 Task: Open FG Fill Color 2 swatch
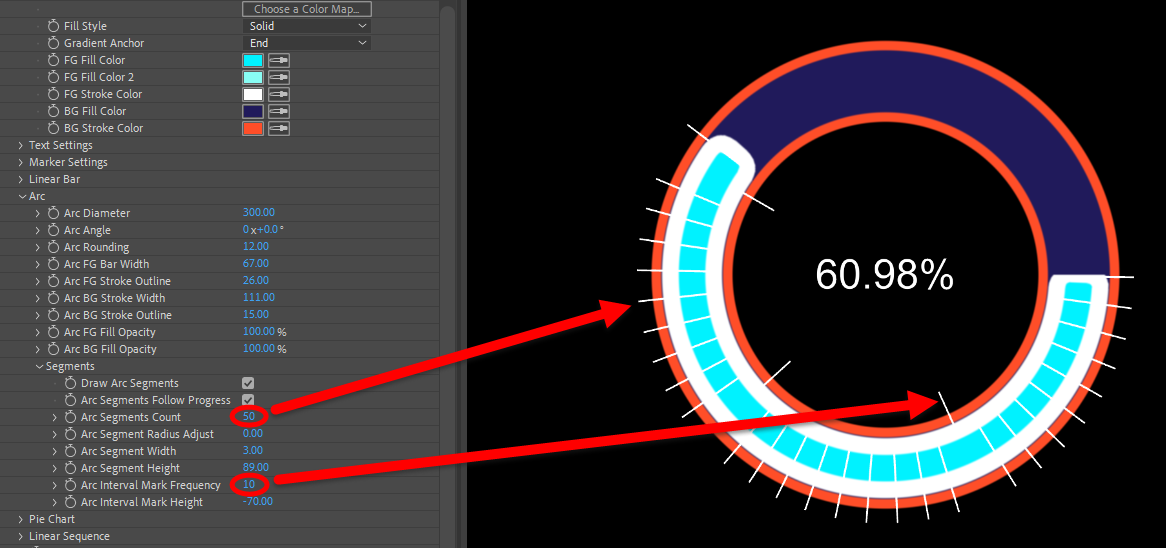253,77
